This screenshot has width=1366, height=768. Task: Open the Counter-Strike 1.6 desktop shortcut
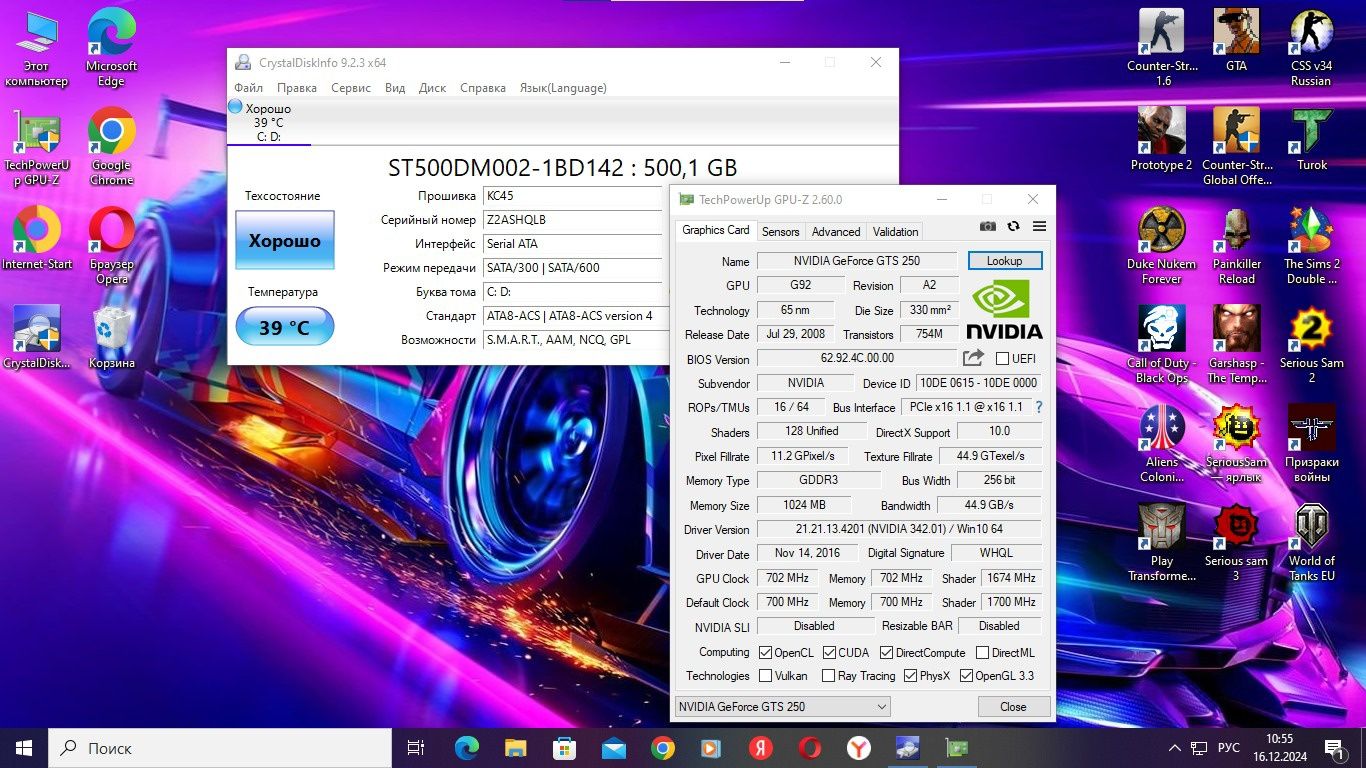pos(1163,47)
